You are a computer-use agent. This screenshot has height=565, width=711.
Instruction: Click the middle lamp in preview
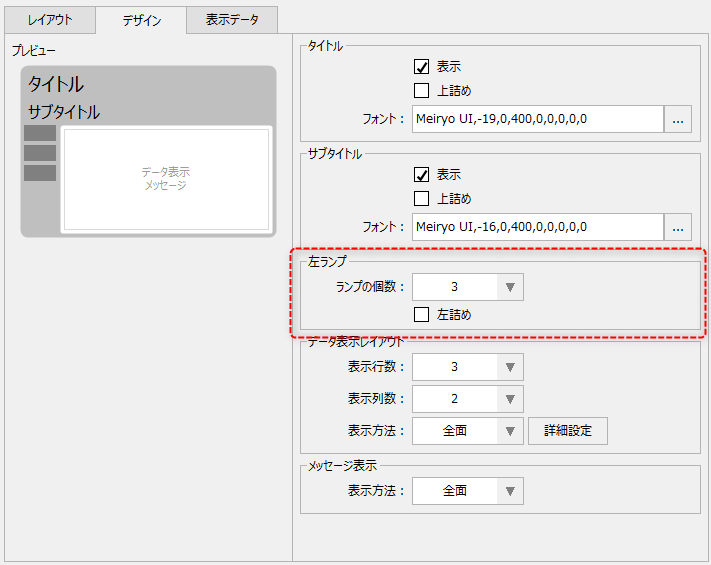[40, 153]
